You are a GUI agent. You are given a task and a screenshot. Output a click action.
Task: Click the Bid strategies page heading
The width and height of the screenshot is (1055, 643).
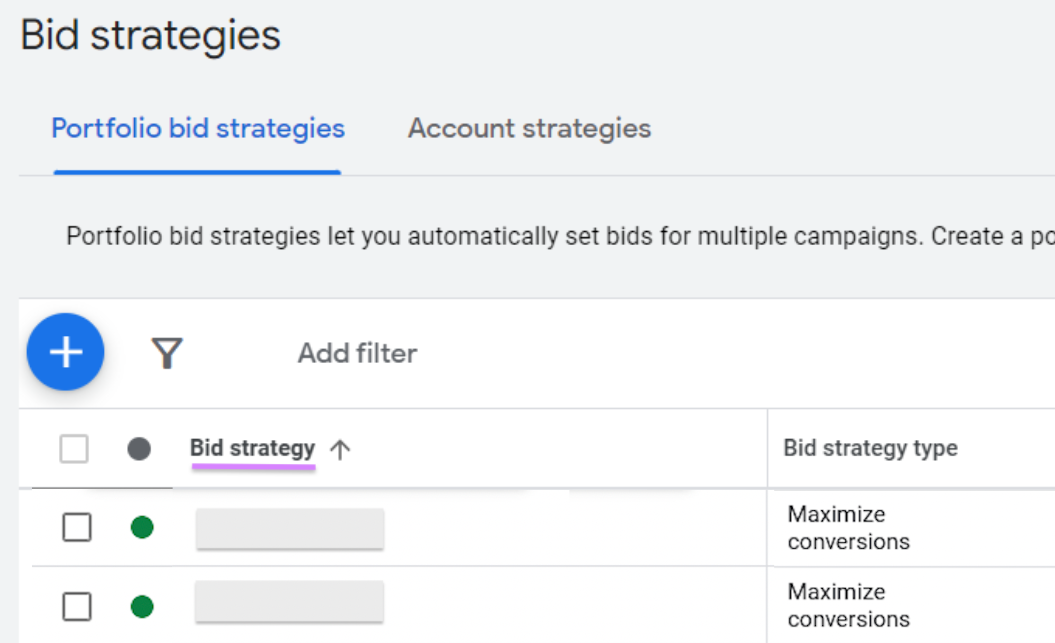point(151,35)
